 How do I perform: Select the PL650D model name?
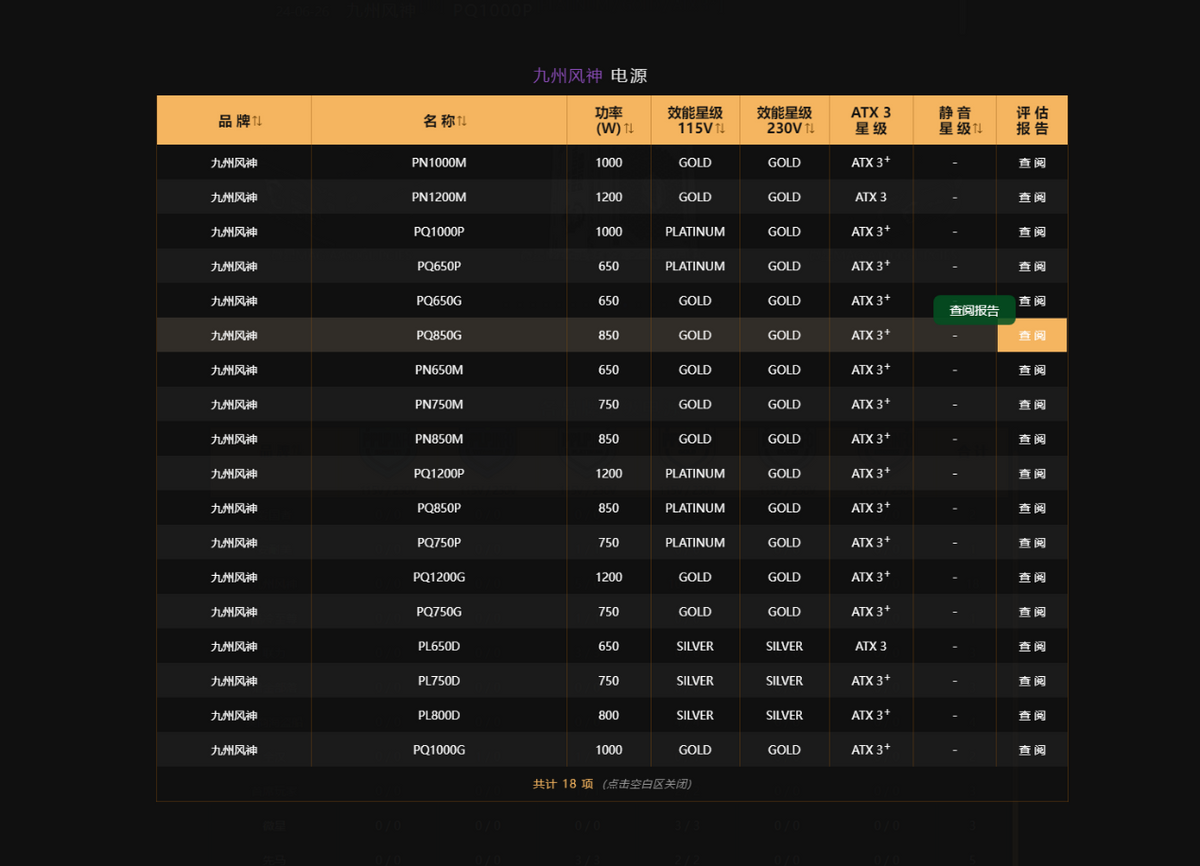(439, 646)
